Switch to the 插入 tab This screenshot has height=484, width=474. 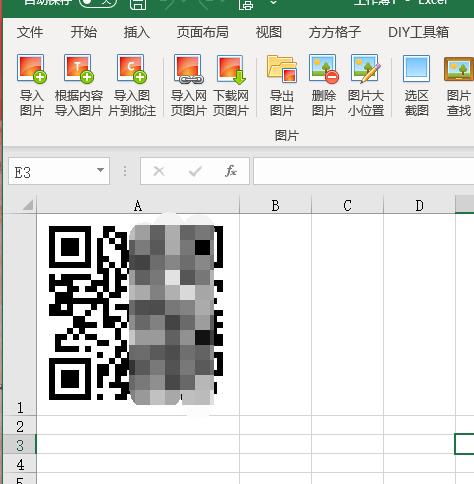click(137, 32)
